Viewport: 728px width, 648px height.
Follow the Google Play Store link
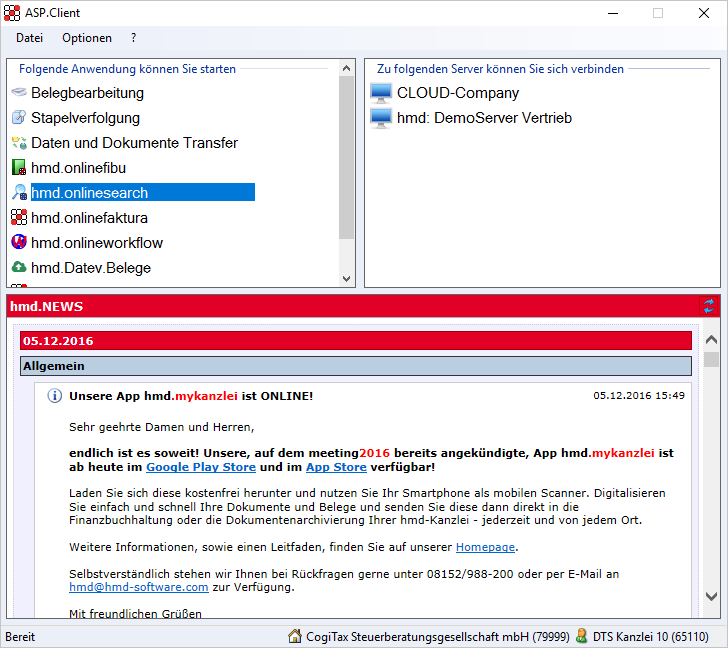coord(201,467)
